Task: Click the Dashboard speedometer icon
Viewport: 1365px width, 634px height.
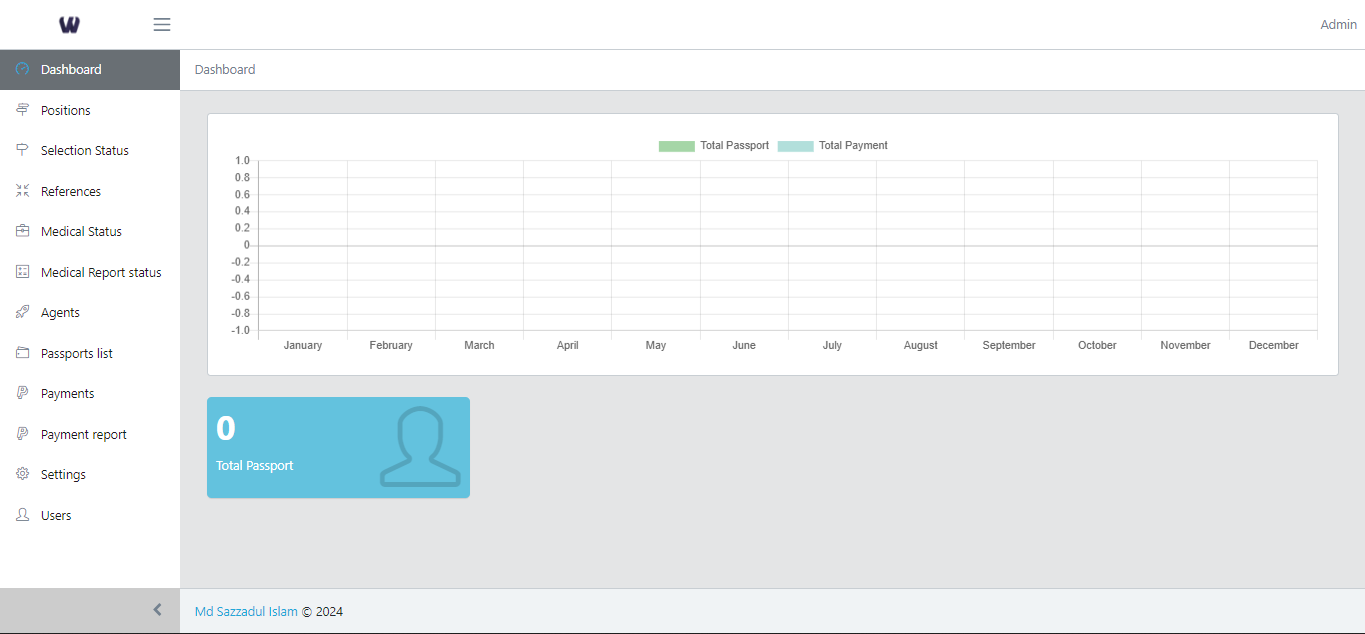Action: (23, 69)
